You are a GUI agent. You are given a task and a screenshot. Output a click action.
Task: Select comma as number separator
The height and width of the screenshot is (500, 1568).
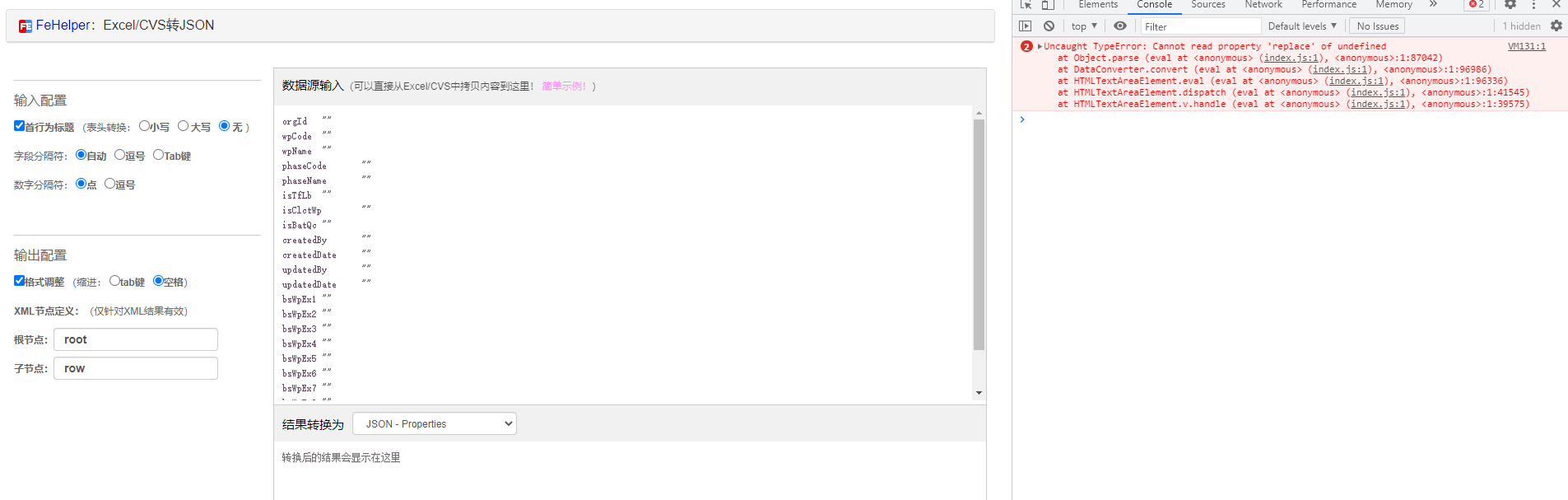point(109,184)
